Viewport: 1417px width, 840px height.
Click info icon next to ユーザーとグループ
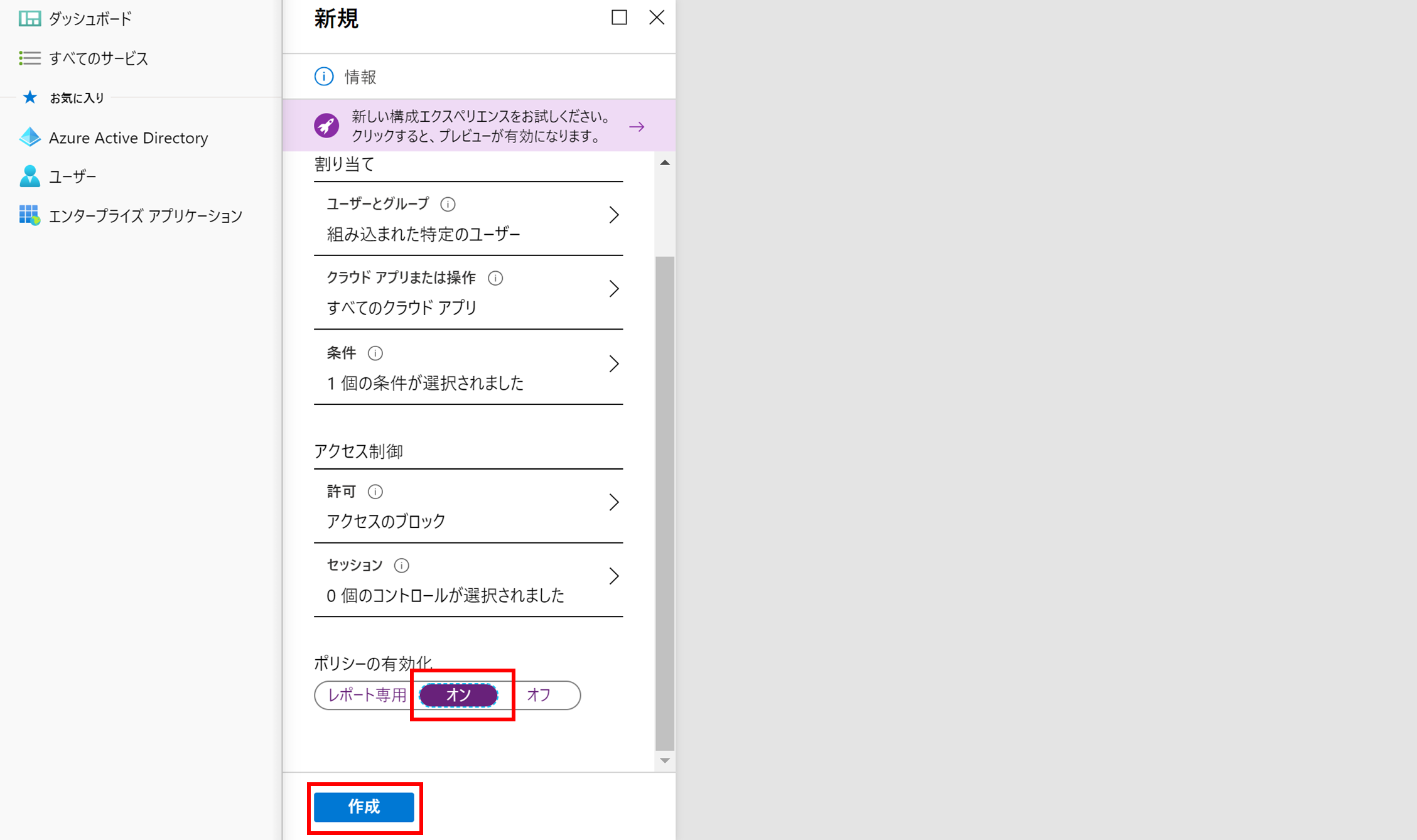point(448,204)
